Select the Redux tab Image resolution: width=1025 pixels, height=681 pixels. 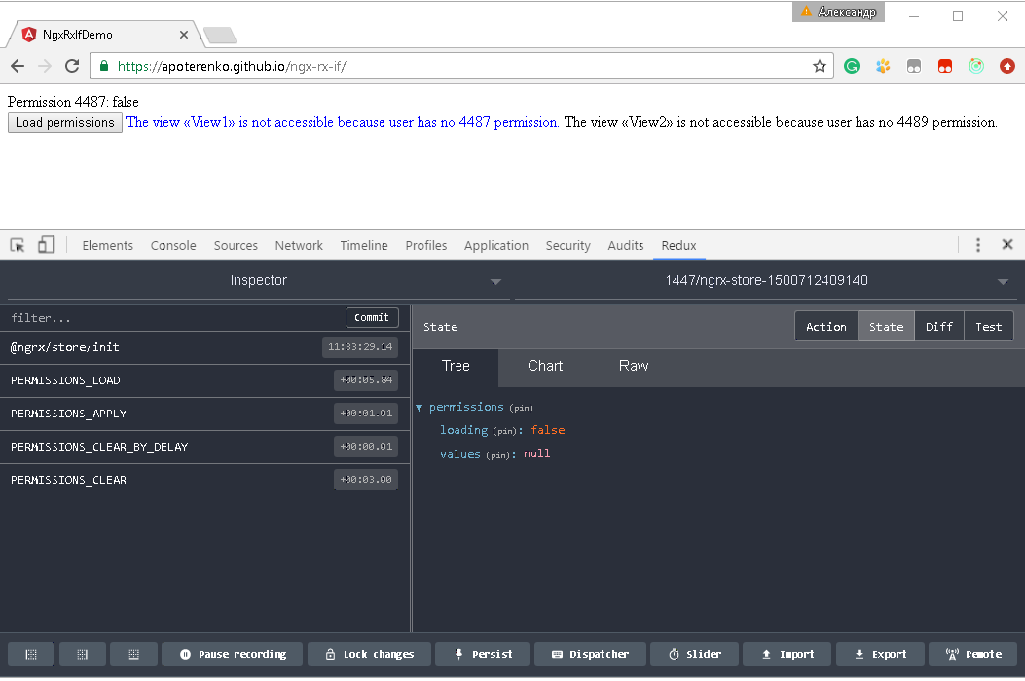[679, 246]
